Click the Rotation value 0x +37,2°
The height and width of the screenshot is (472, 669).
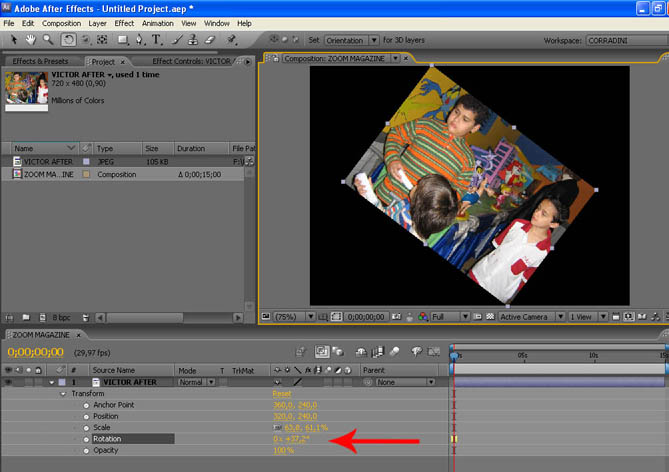point(293,439)
